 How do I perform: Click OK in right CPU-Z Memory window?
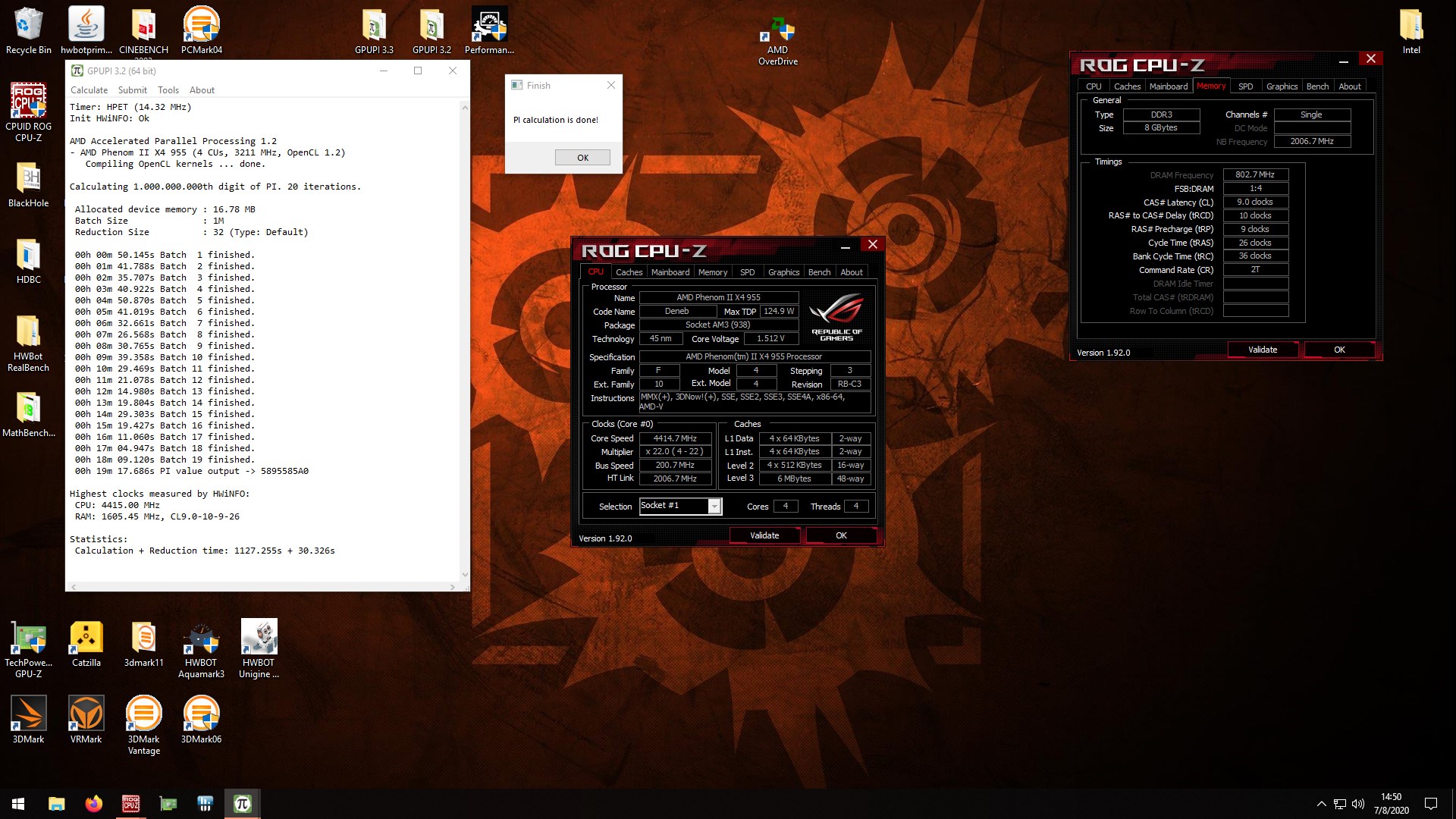[1339, 350]
